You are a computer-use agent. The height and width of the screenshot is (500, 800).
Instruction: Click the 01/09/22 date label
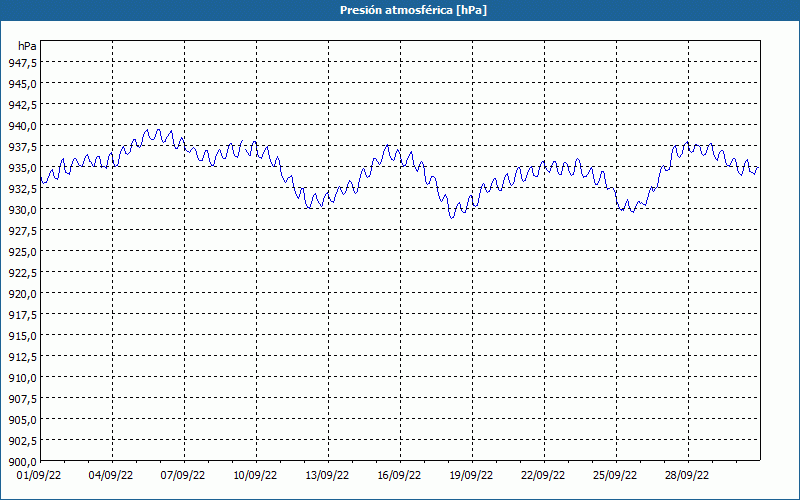(x=39, y=476)
